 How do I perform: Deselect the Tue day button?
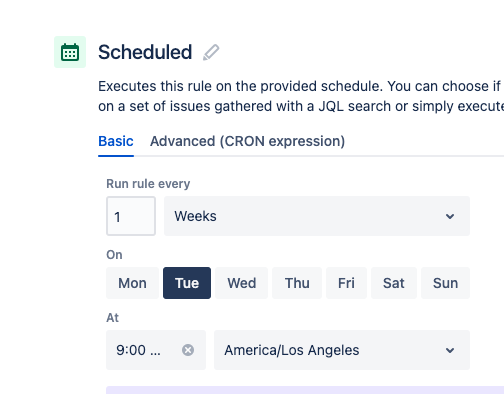pos(187,283)
